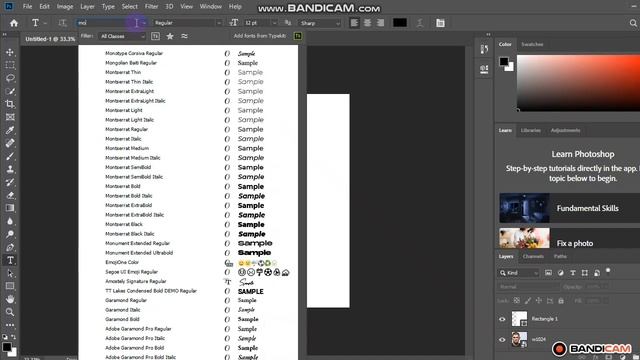Center align text

click(x=367, y=23)
